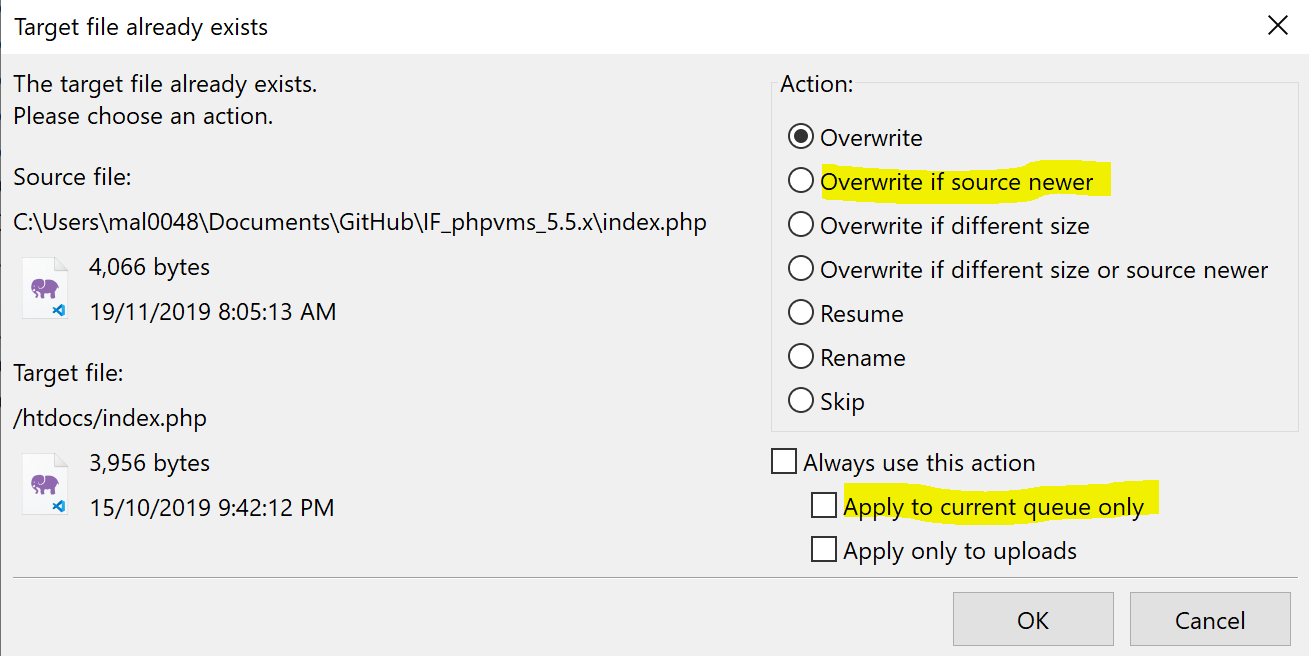Select the Skip radio option
The height and width of the screenshot is (656, 1309).
click(x=800, y=402)
